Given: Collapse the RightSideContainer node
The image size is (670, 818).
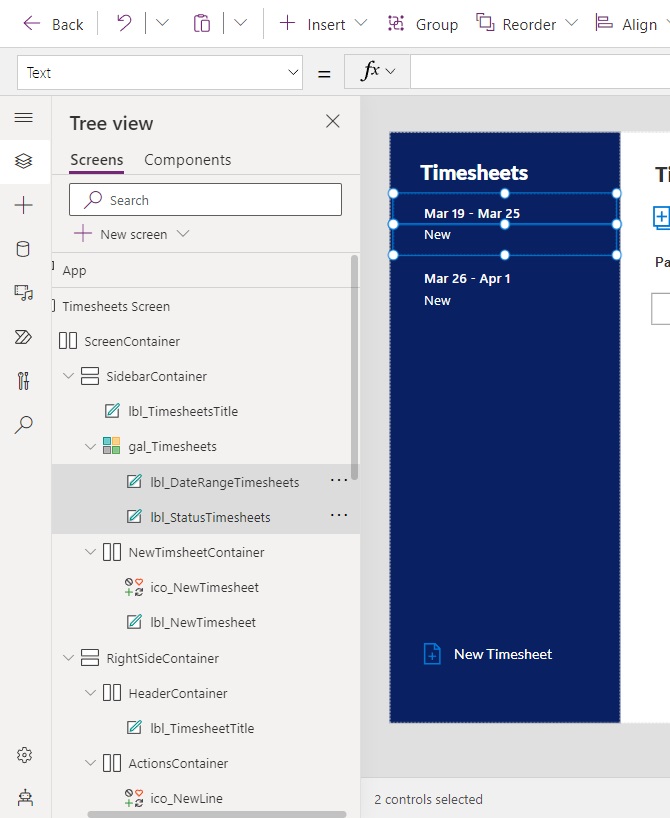Looking at the screenshot, I should (69, 658).
